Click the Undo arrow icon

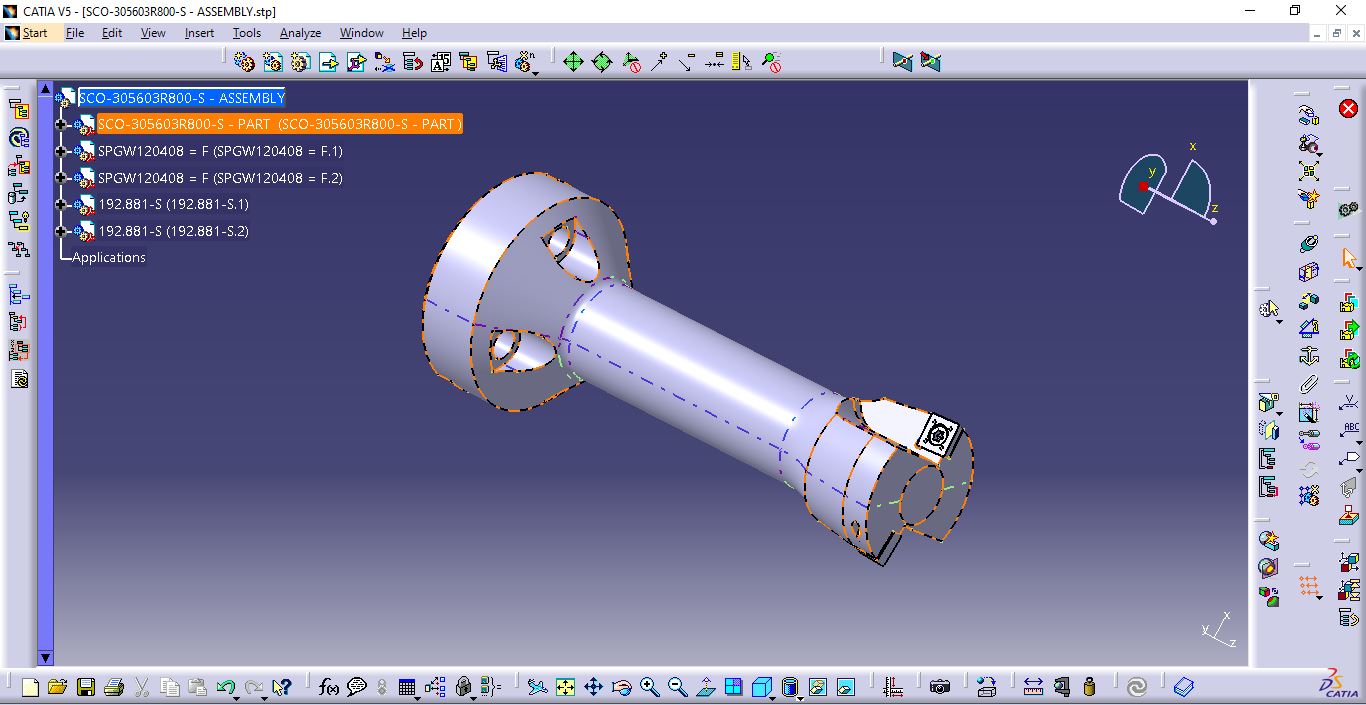point(226,687)
